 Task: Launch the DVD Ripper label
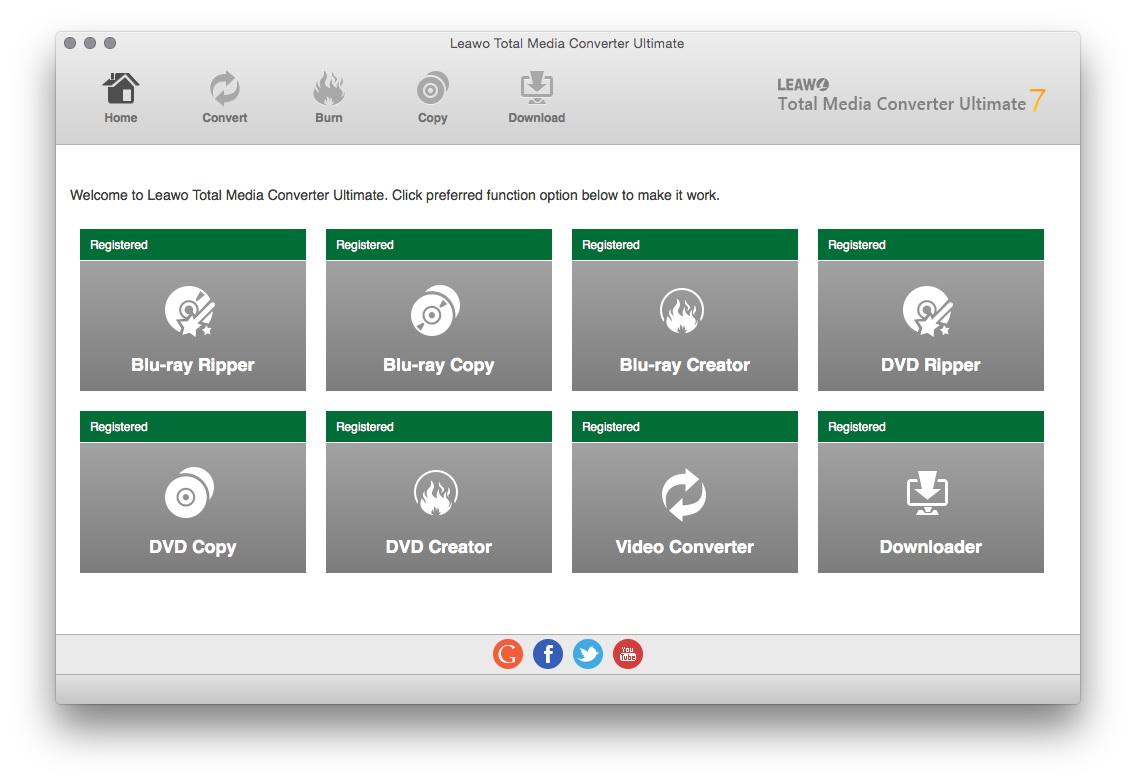click(x=930, y=365)
